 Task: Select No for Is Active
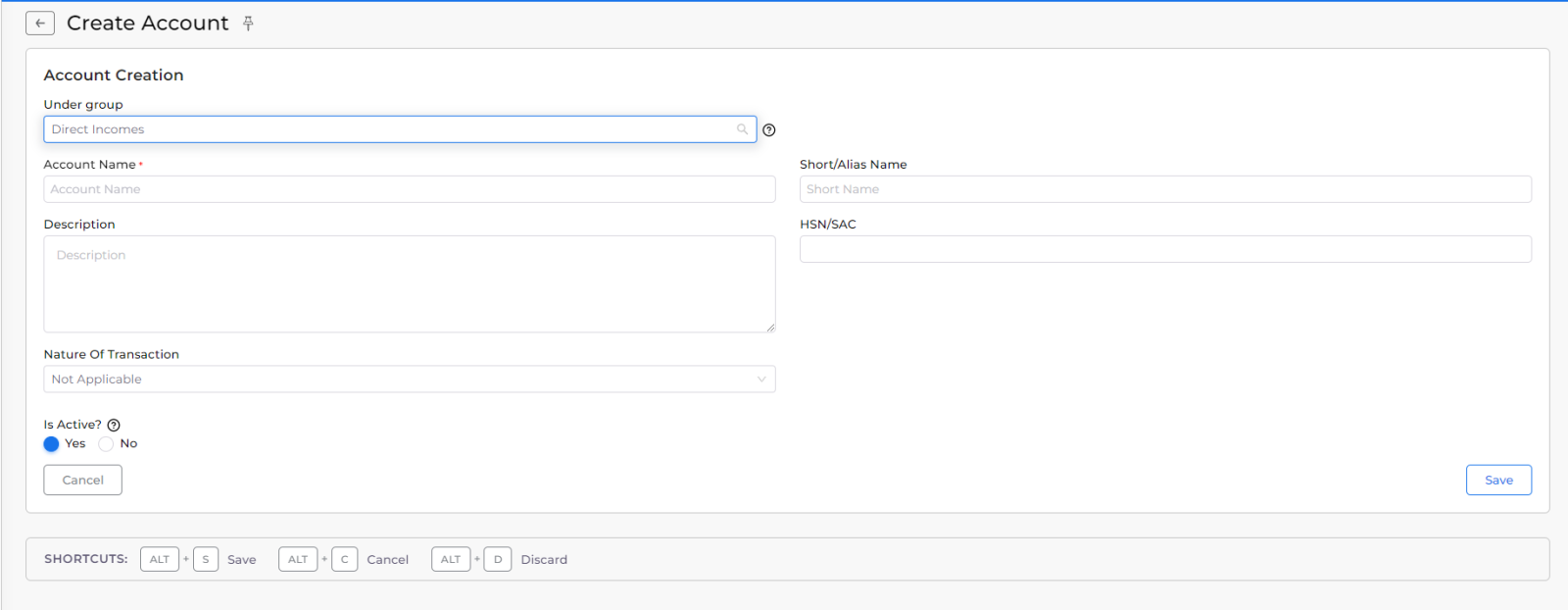[106, 444]
